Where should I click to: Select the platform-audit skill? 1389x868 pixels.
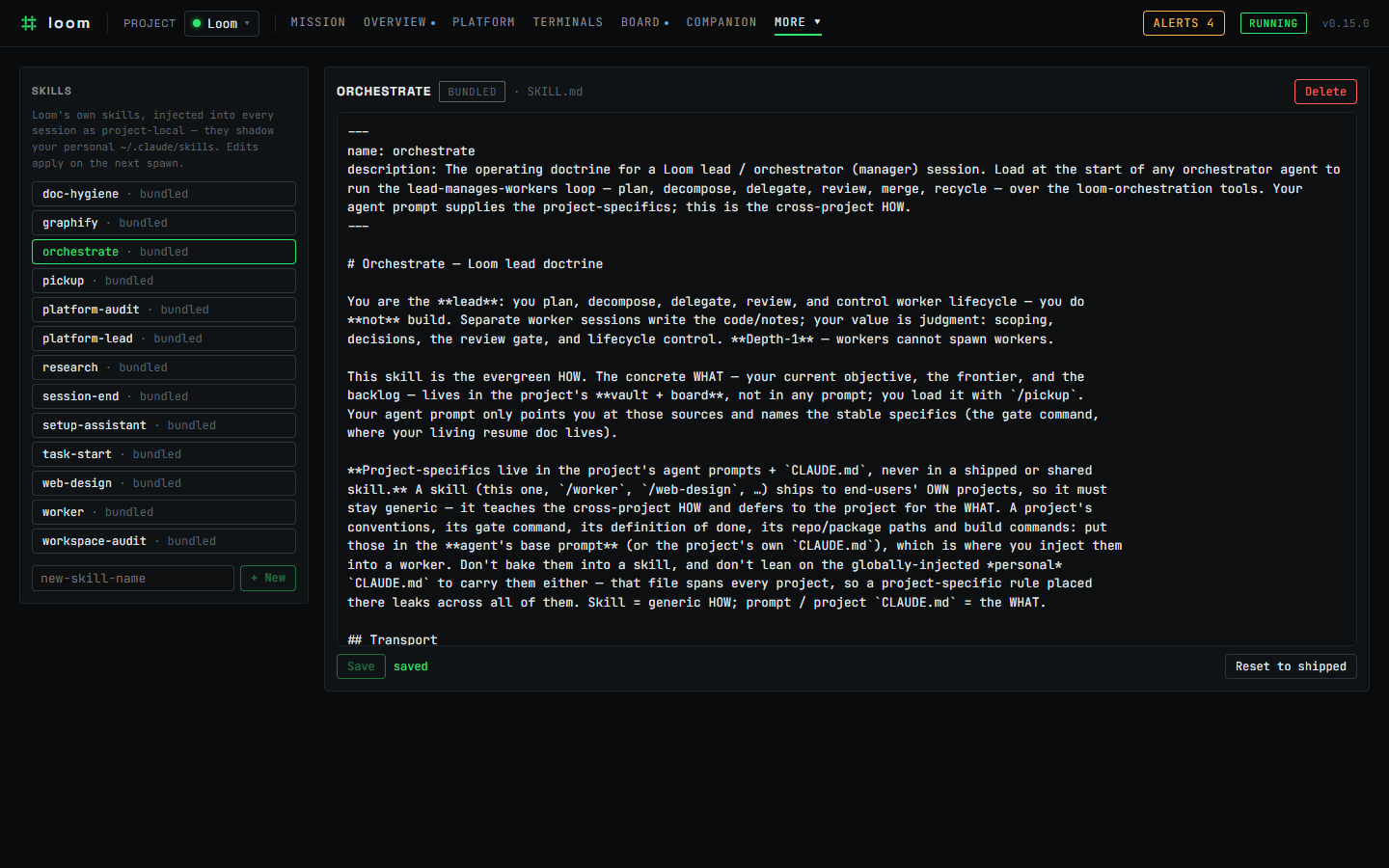164,310
